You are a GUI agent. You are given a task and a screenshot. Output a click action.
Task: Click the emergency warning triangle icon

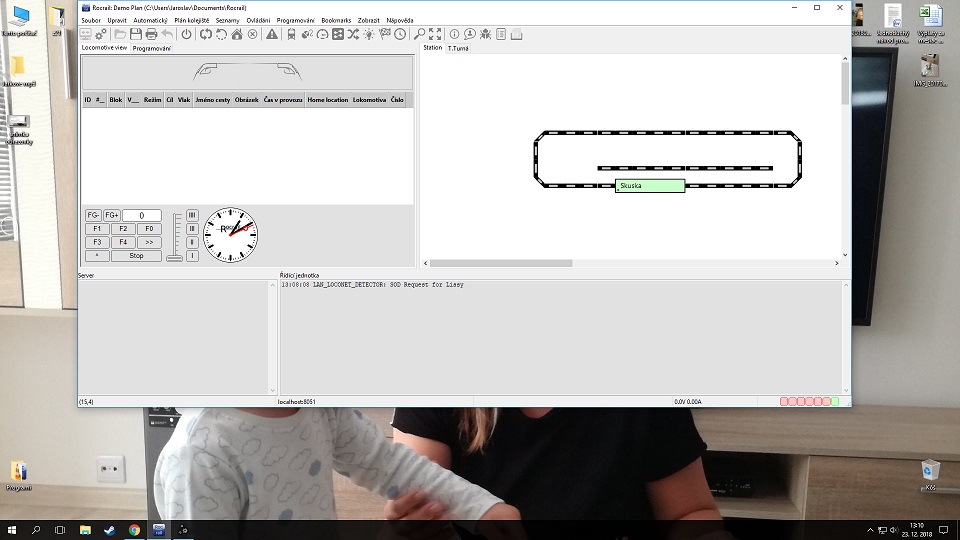[271, 34]
